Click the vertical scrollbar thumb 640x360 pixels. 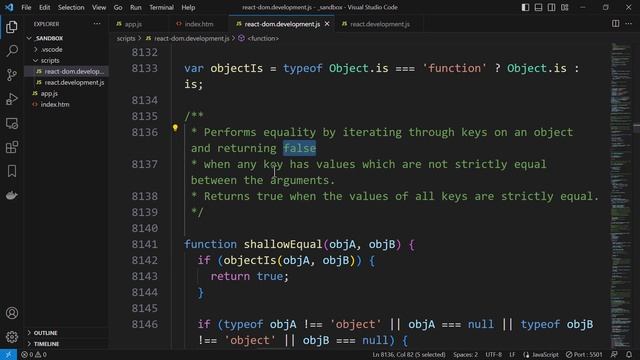(x=637, y=128)
